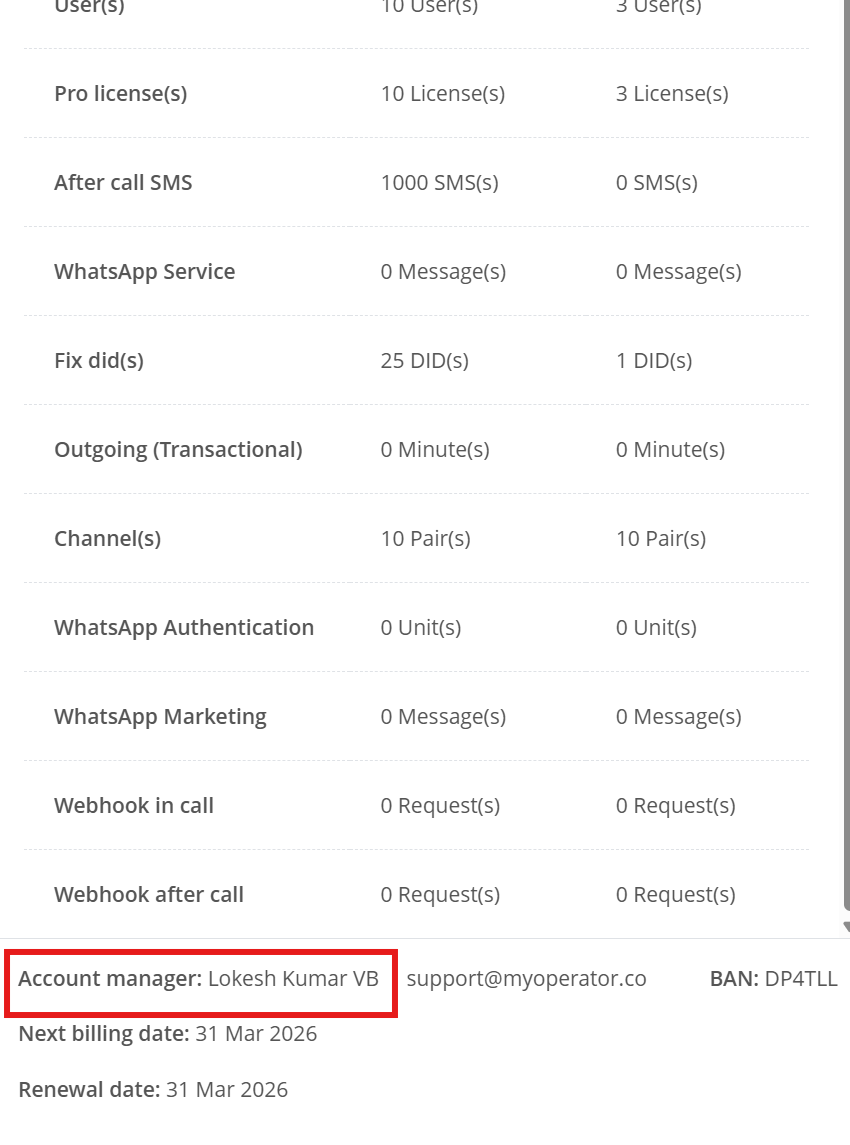Select the Outgoing (Transactional) row label
The image size is (850, 1145).
coord(178,449)
